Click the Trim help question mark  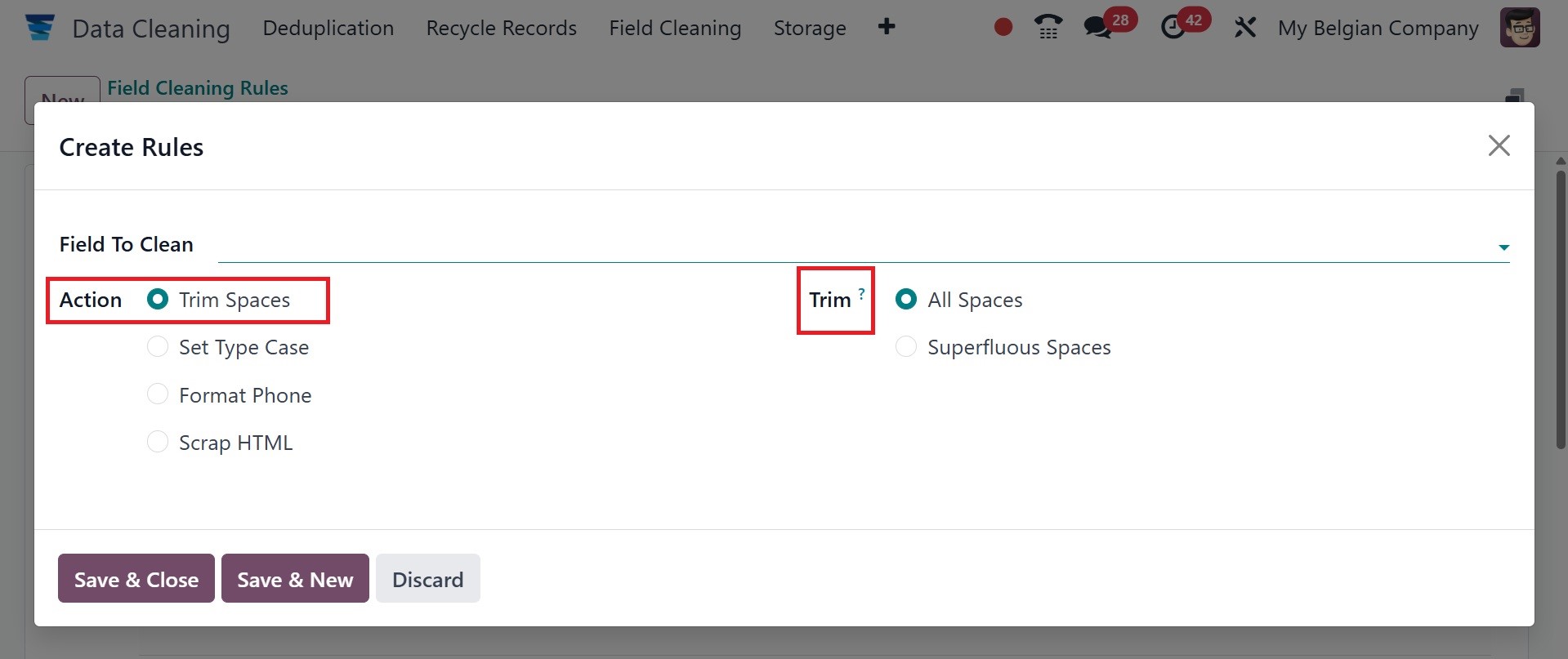861,293
